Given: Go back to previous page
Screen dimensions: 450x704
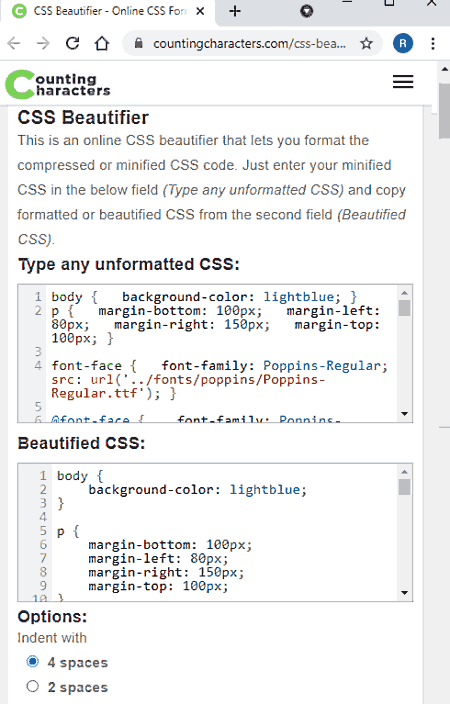Looking at the screenshot, I should coord(14,44).
